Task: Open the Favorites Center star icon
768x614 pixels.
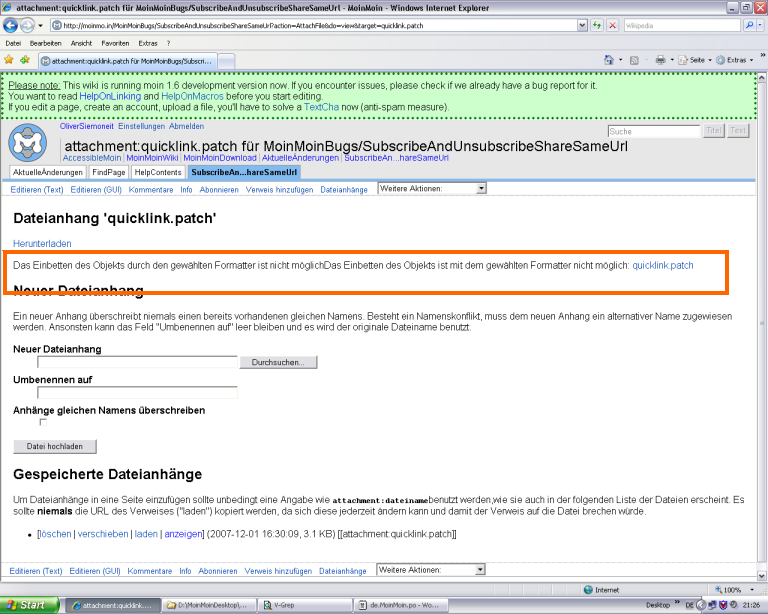Action: tap(9, 60)
